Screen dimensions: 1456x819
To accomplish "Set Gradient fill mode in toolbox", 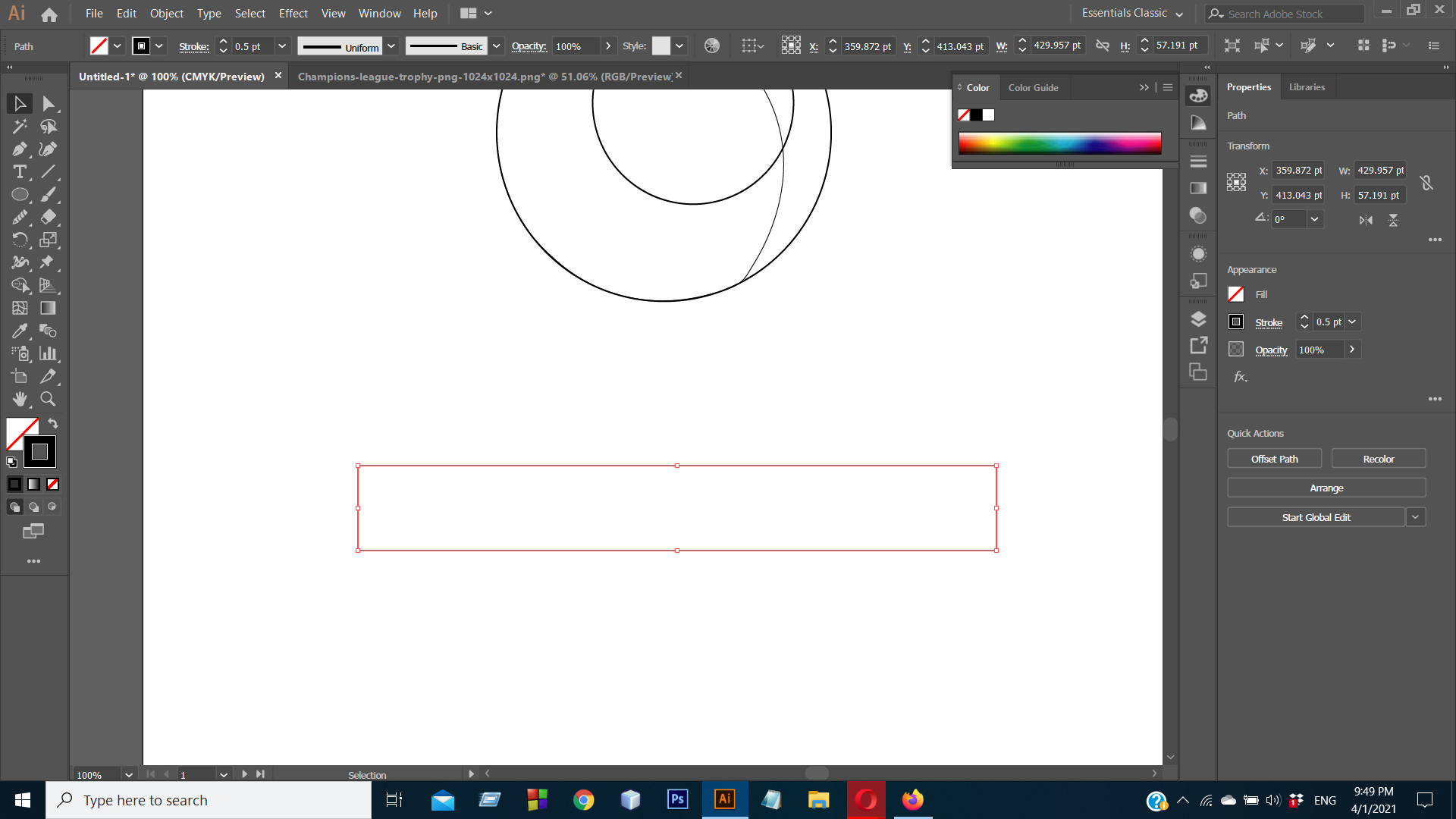I will (x=33, y=484).
